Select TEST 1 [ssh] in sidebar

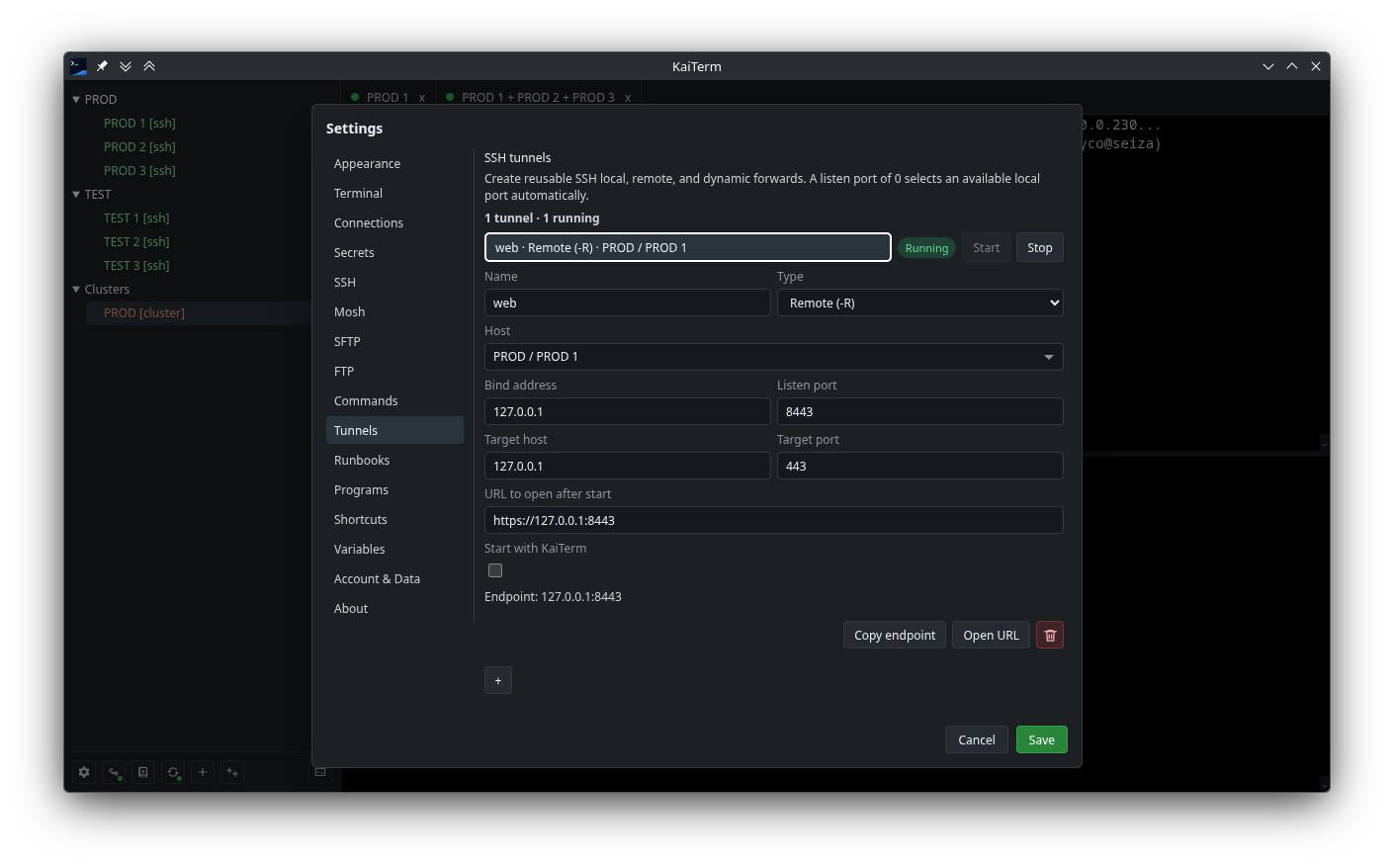tap(136, 217)
